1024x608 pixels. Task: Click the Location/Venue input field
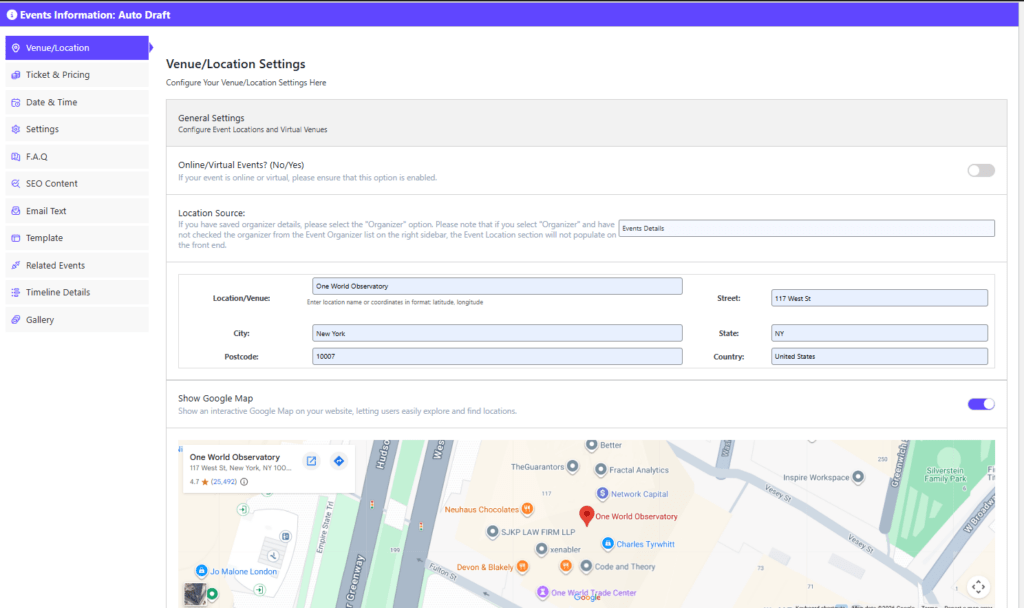pyautogui.click(x=497, y=286)
